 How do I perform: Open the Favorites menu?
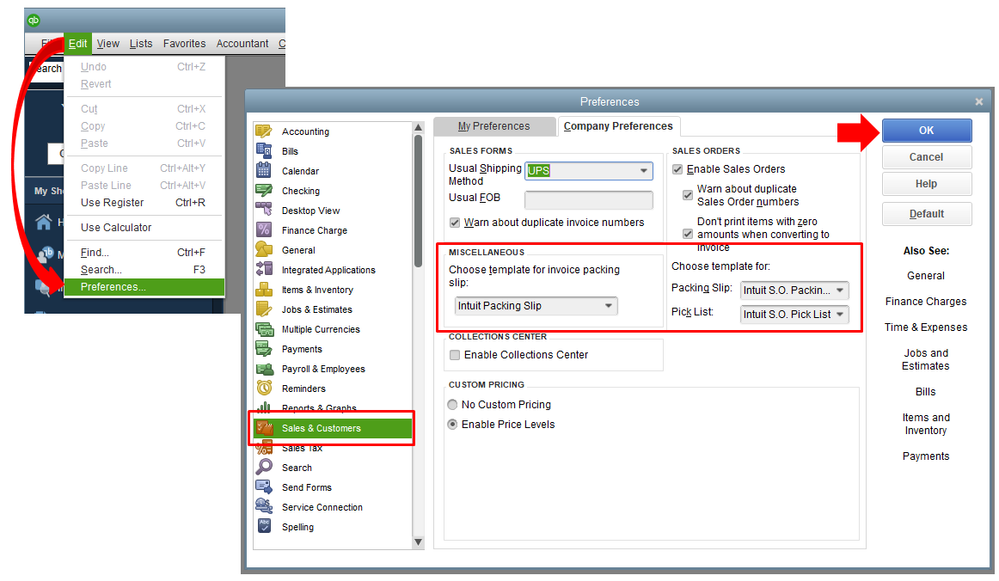pos(184,43)
